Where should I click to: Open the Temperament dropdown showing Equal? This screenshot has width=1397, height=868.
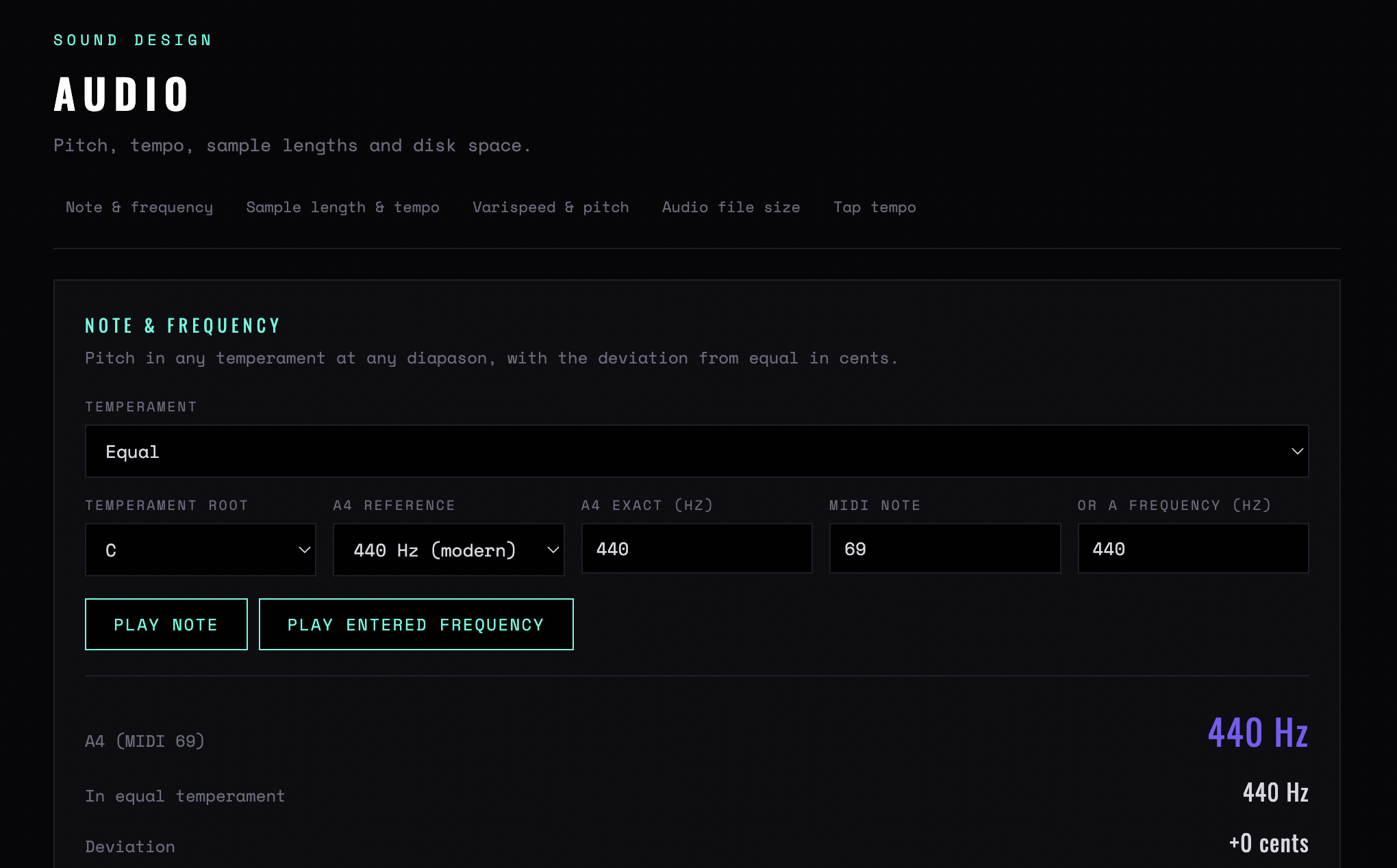pyautogui.click(x=696, y=451)
